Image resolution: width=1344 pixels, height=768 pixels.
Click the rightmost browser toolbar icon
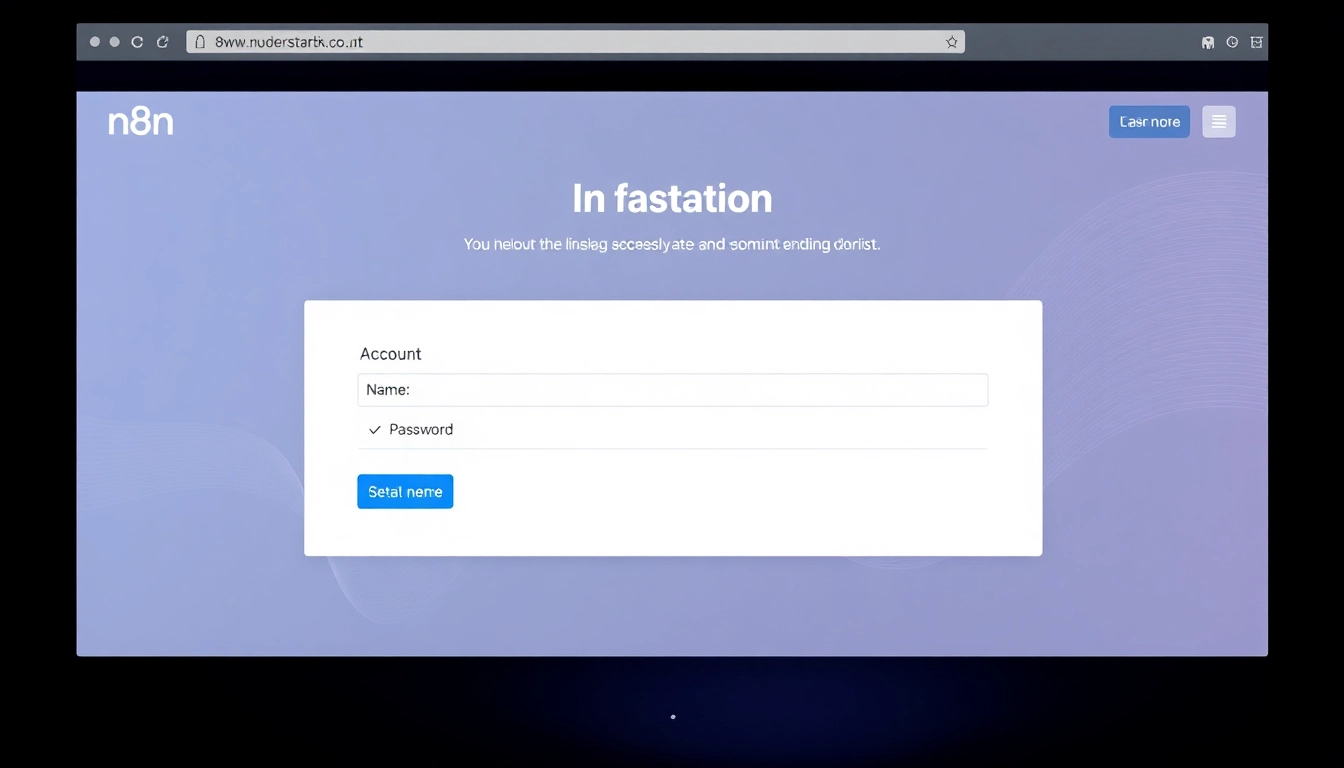[x=1257, y=42]
